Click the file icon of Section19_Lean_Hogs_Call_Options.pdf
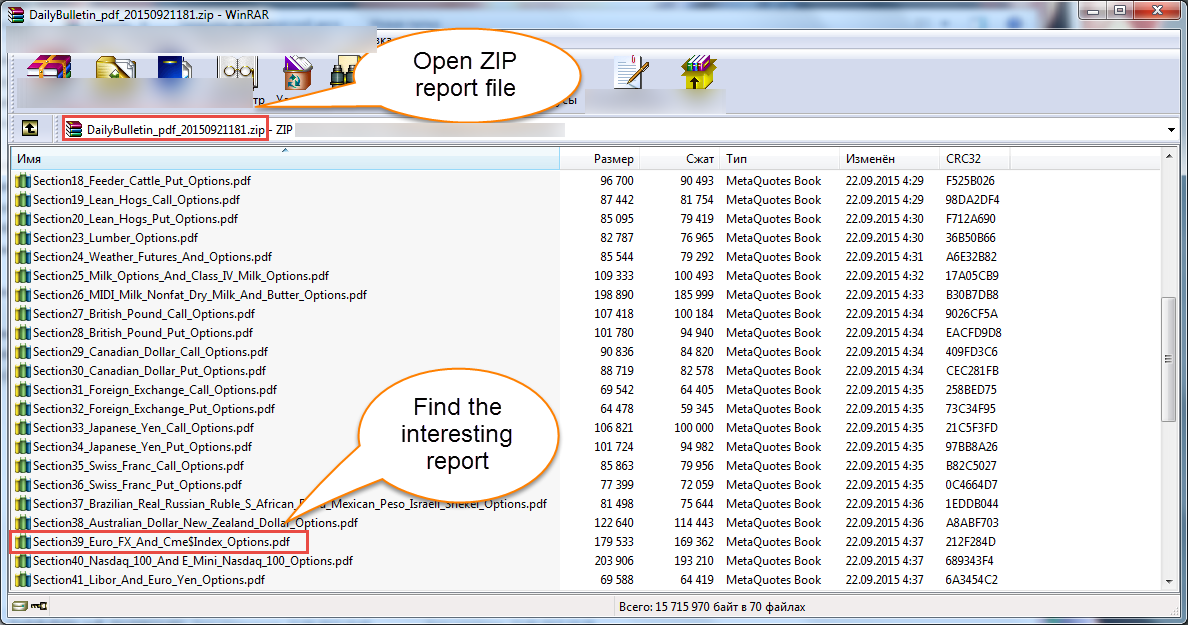Image resolution: width=1188 pixels, height=625 pixels. coord(23,199)
